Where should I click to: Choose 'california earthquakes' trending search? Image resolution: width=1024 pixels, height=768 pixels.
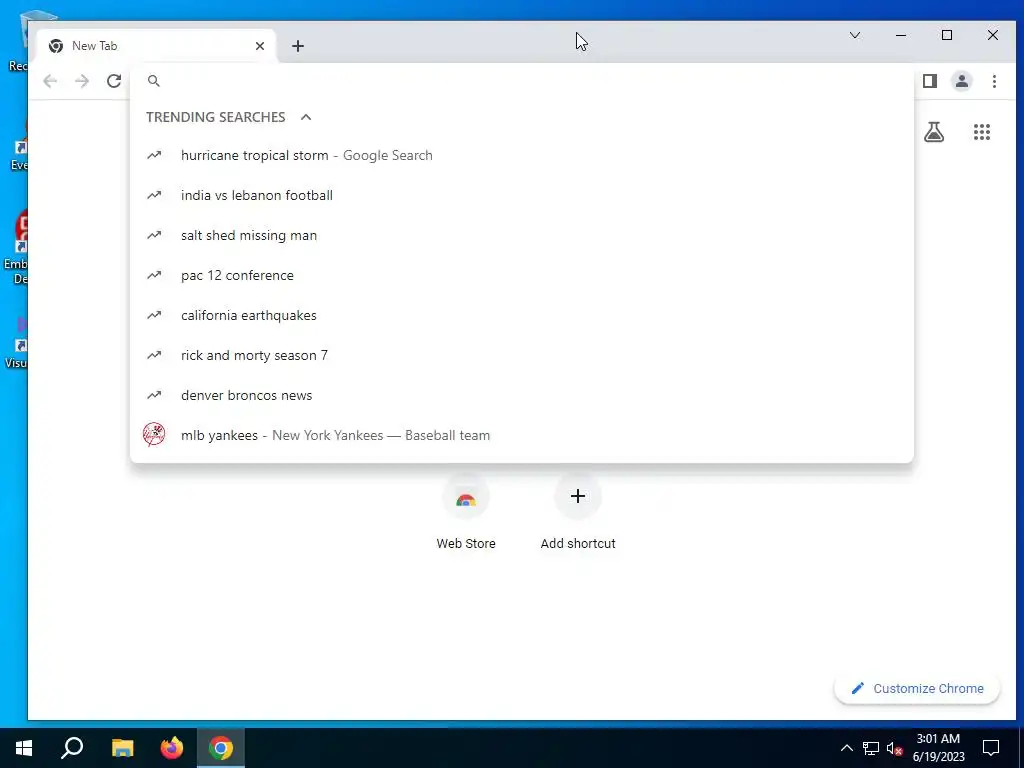tap(522, 315)
